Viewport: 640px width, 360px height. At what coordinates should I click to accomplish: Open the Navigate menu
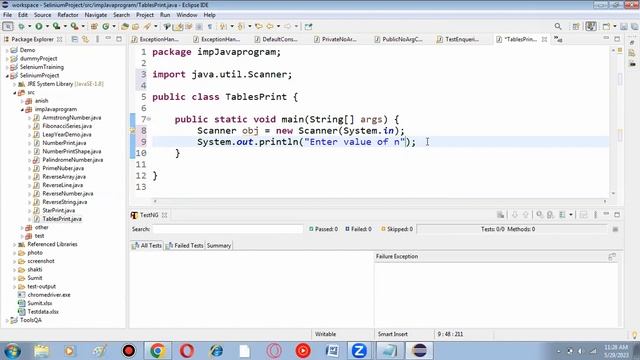(96, 15)
